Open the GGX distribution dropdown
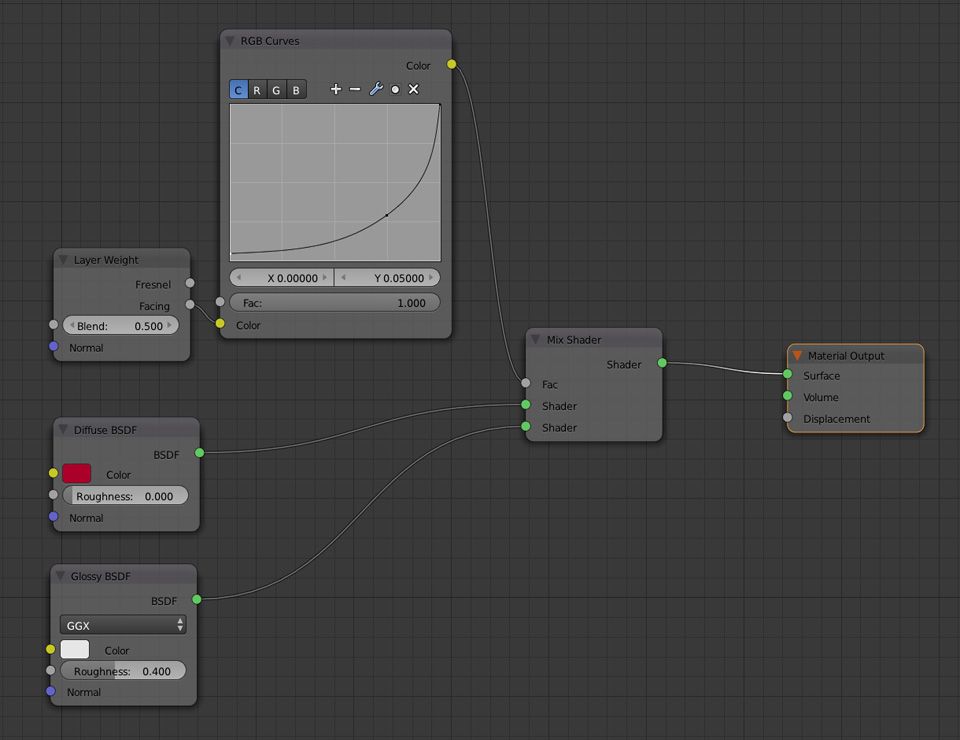 click(x=123, y=625)
